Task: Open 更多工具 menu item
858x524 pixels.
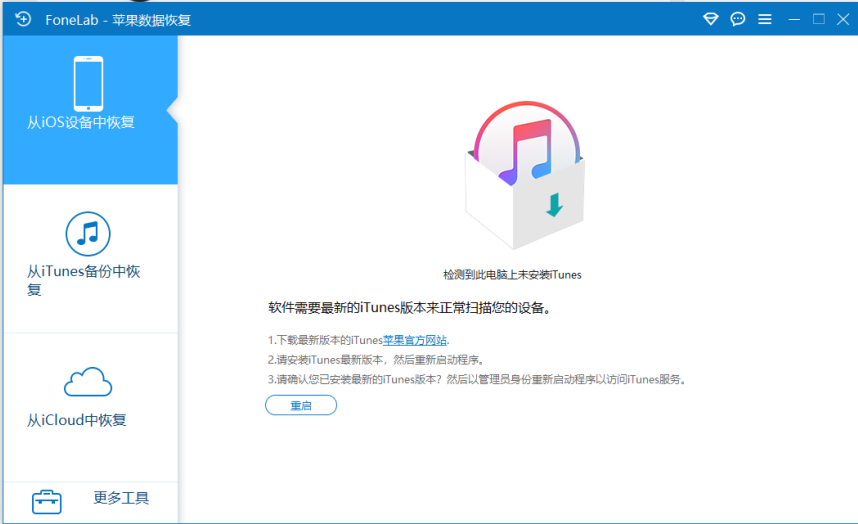Action: click(x=121, y=498)
